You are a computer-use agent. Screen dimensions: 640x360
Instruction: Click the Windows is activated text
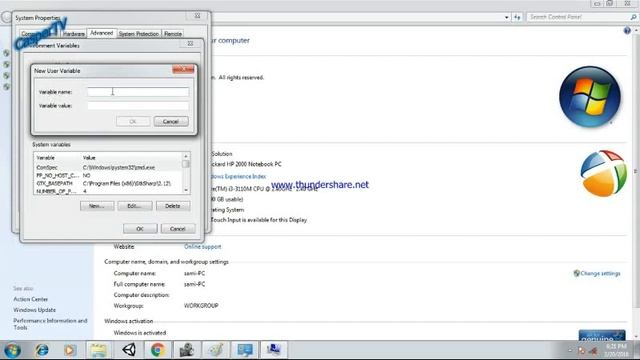(x=140, y=333)
